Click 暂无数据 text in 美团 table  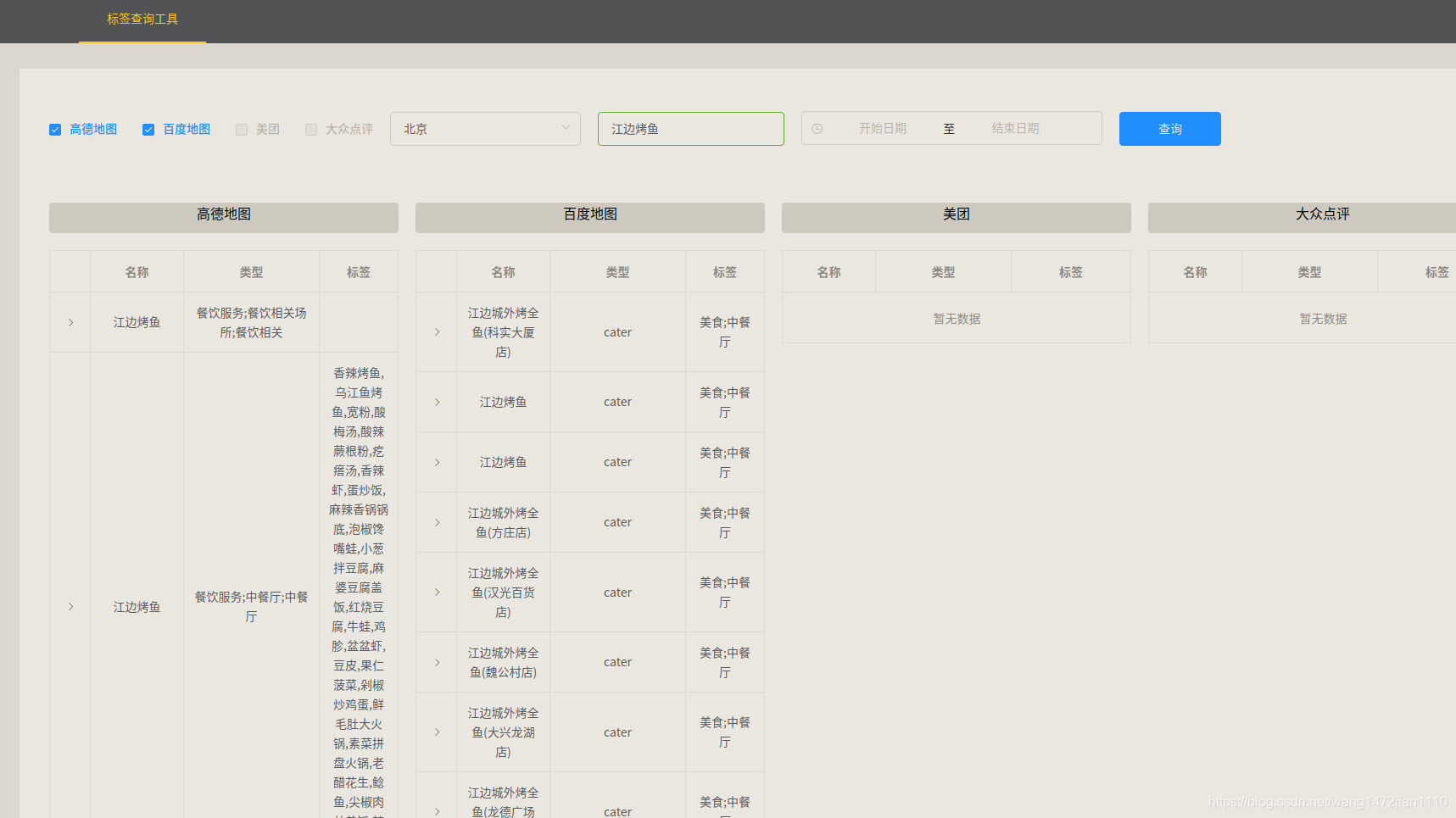coord(957,319)
